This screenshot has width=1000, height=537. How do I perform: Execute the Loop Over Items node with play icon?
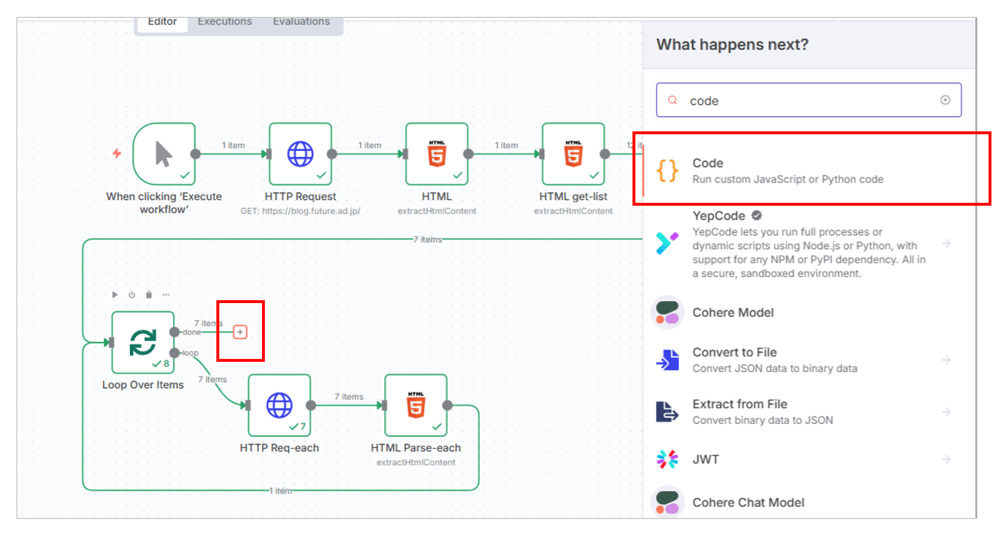(115, 295)
